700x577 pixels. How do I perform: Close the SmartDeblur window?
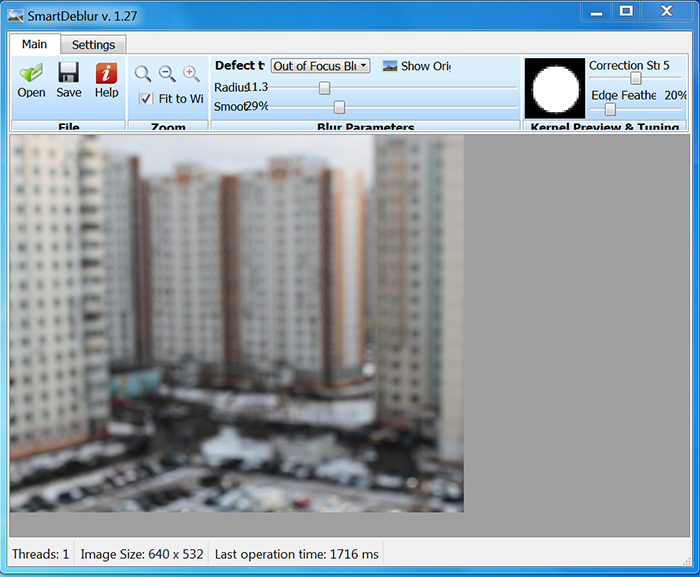point(667,11)
